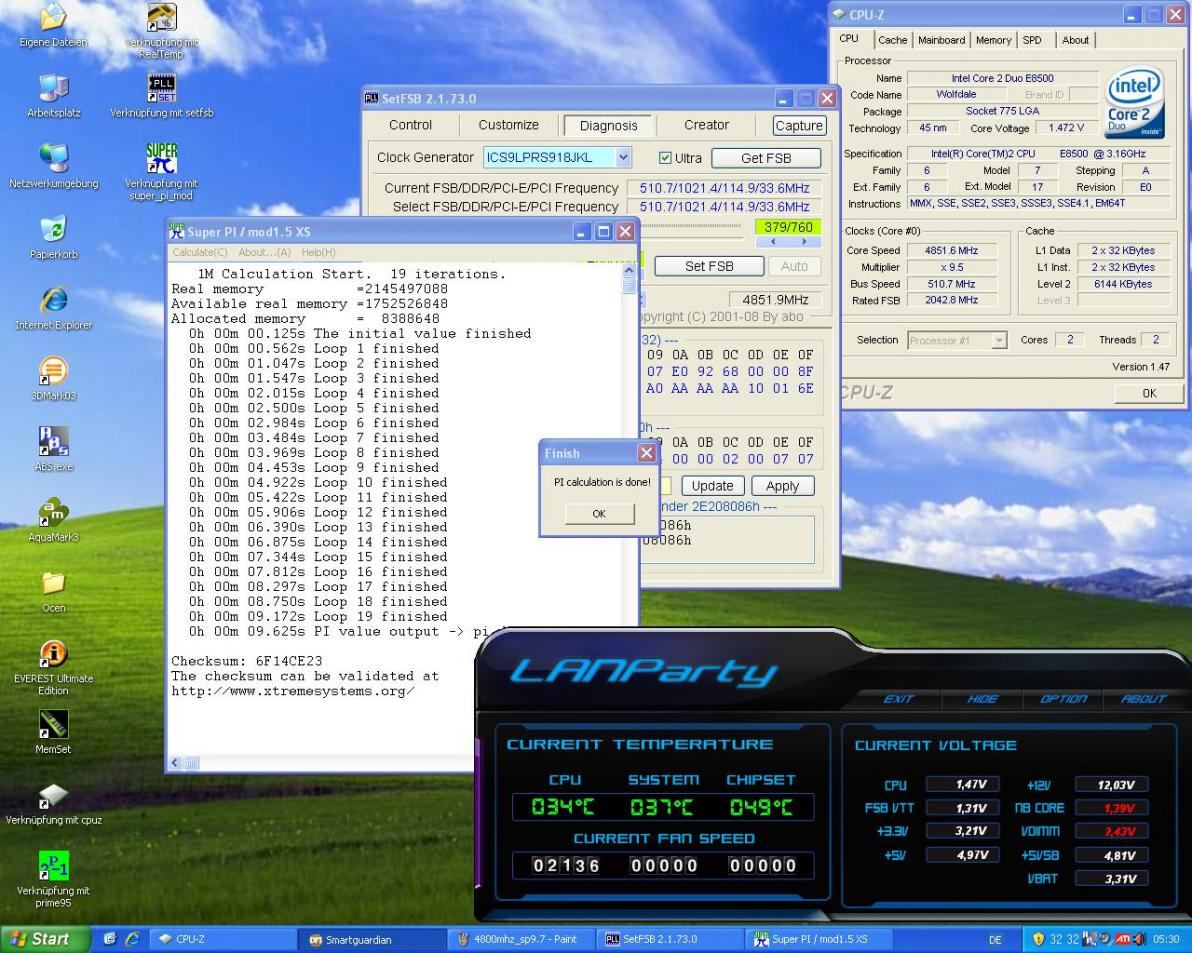Screen dimensions: 1192x953
Task: Open the RealTemp shortcut icon
Action: pos(161,18)
